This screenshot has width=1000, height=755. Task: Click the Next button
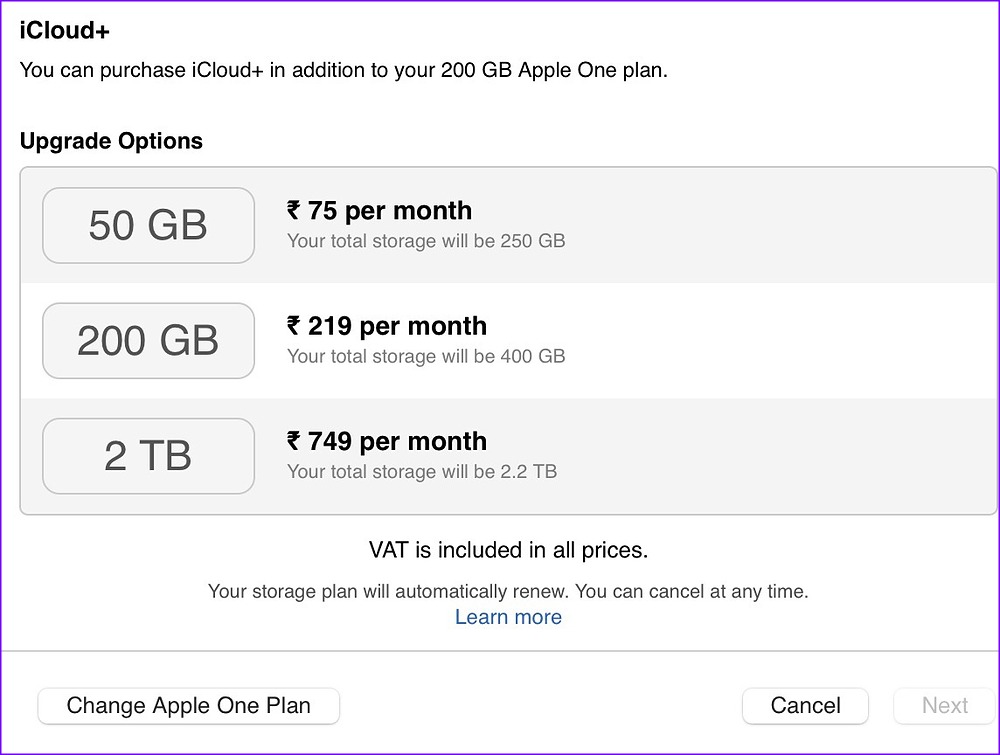tap(944, 706)
